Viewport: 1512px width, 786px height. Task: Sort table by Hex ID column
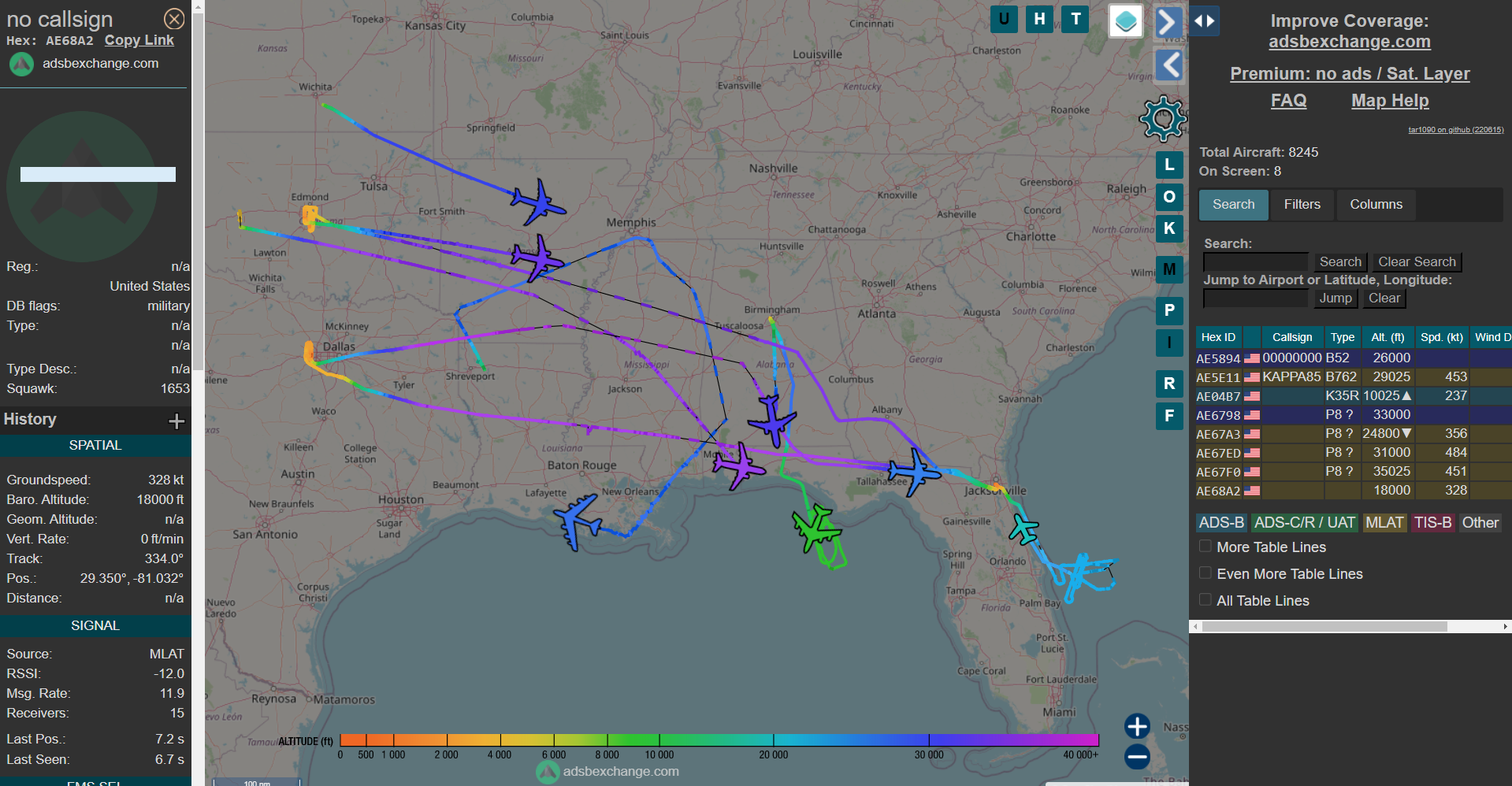[1218, 337]
